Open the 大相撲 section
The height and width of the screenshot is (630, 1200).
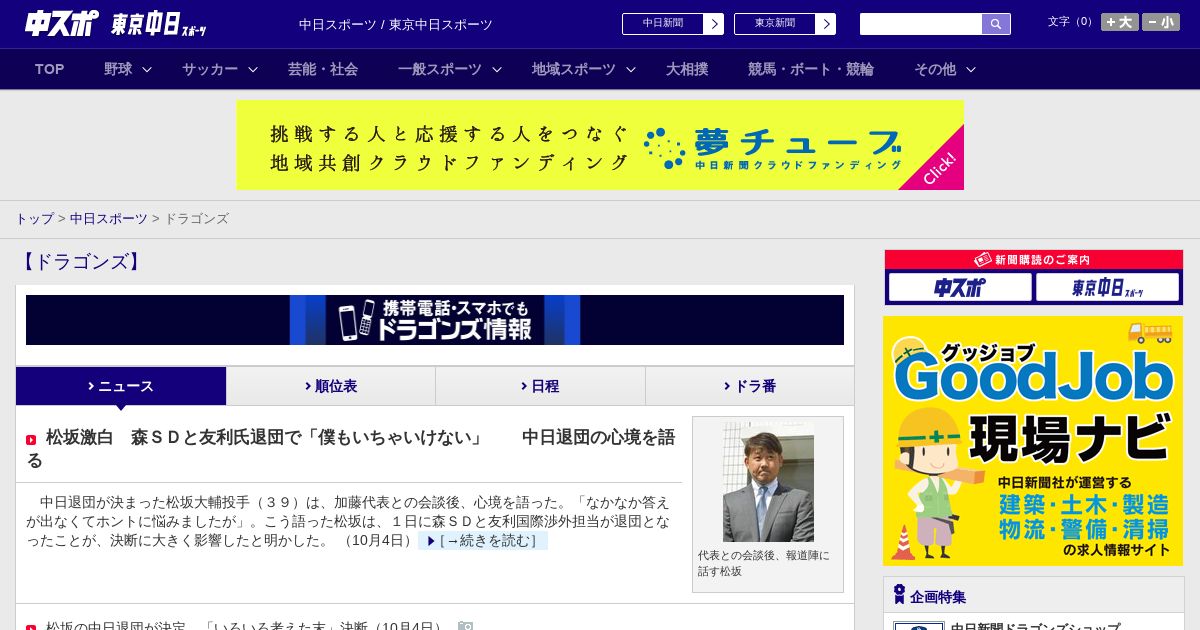687,69
